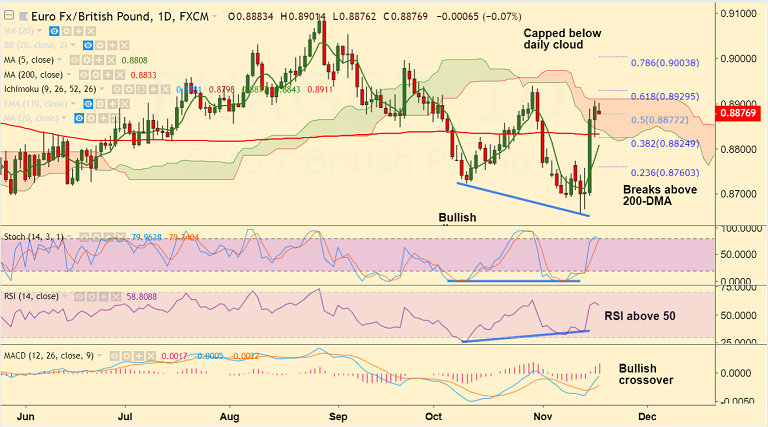
Task: Hide the RSI (14, close) indicator
Action: (79, 297)
